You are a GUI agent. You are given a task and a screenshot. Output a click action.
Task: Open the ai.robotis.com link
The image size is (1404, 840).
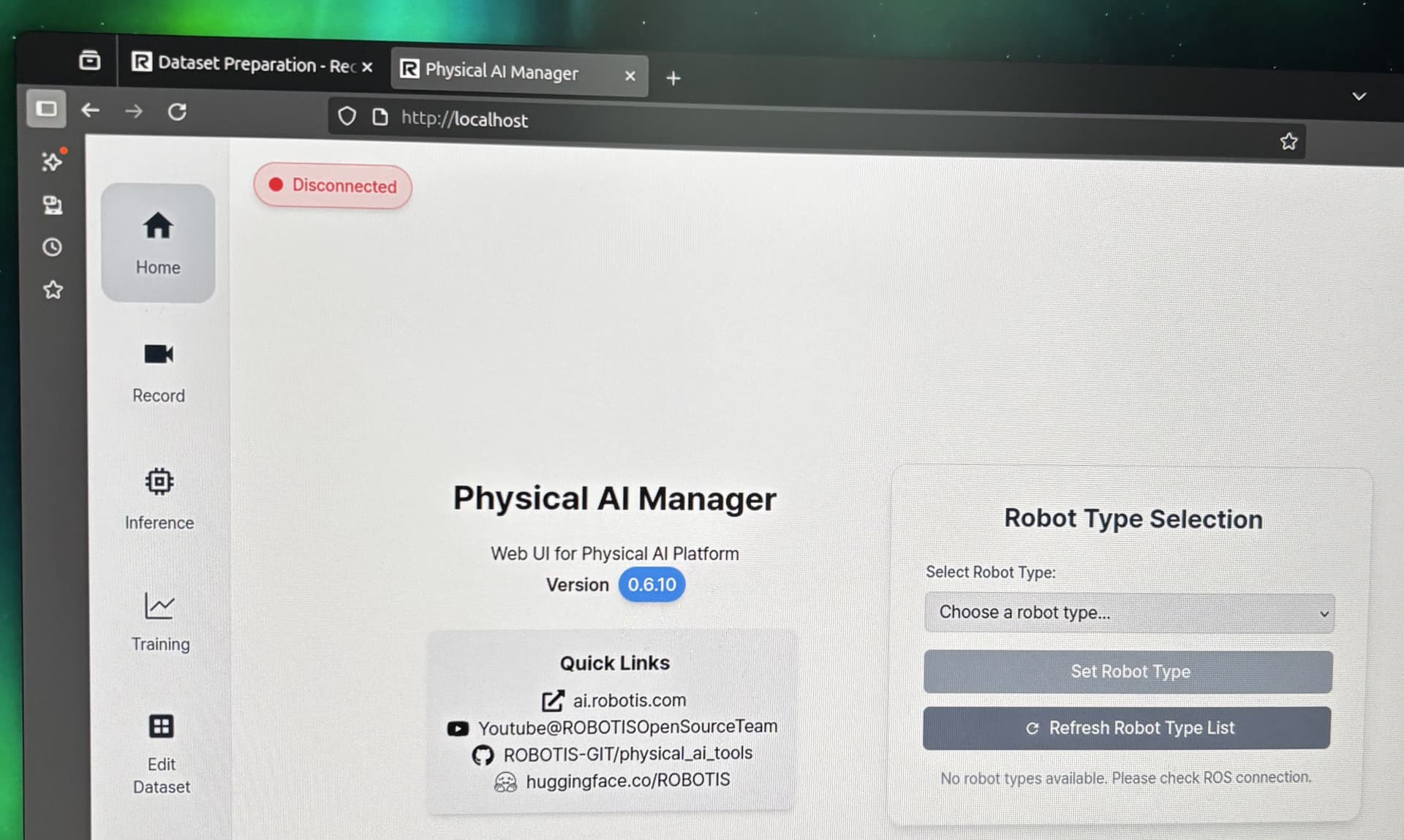pyautogui.click(x=628, y=700)
